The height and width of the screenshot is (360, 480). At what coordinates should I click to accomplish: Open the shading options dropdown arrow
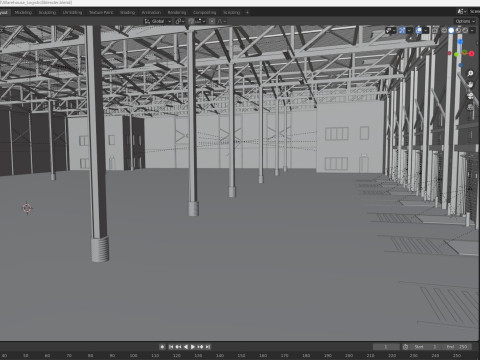point(472,30)
